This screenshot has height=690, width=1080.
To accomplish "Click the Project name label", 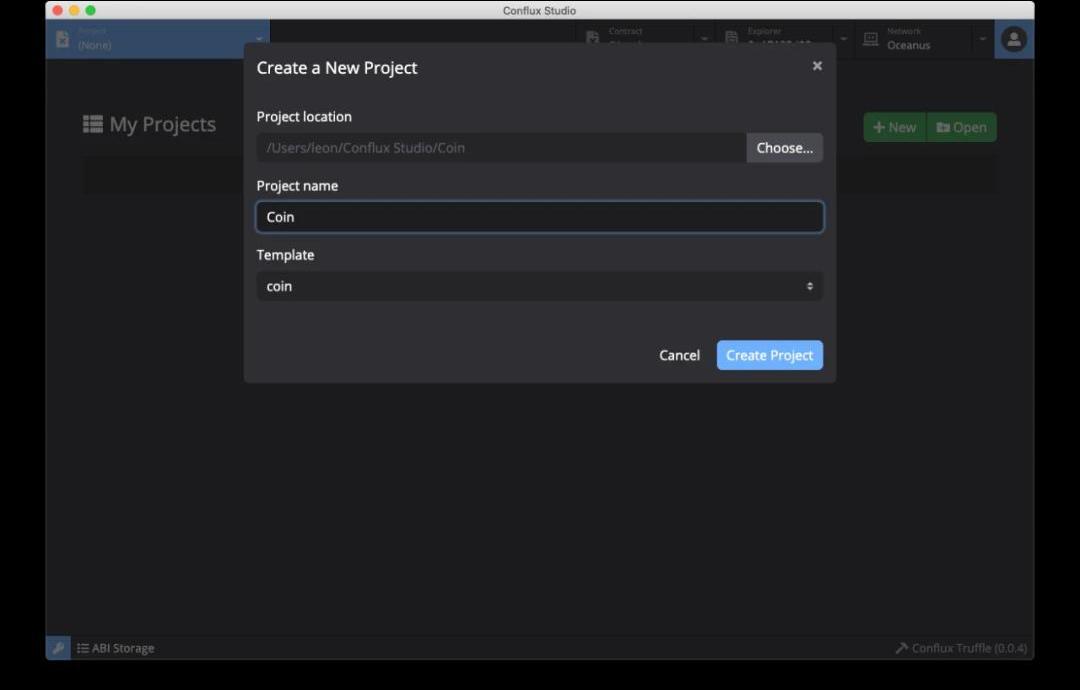I will coord(297,186).
